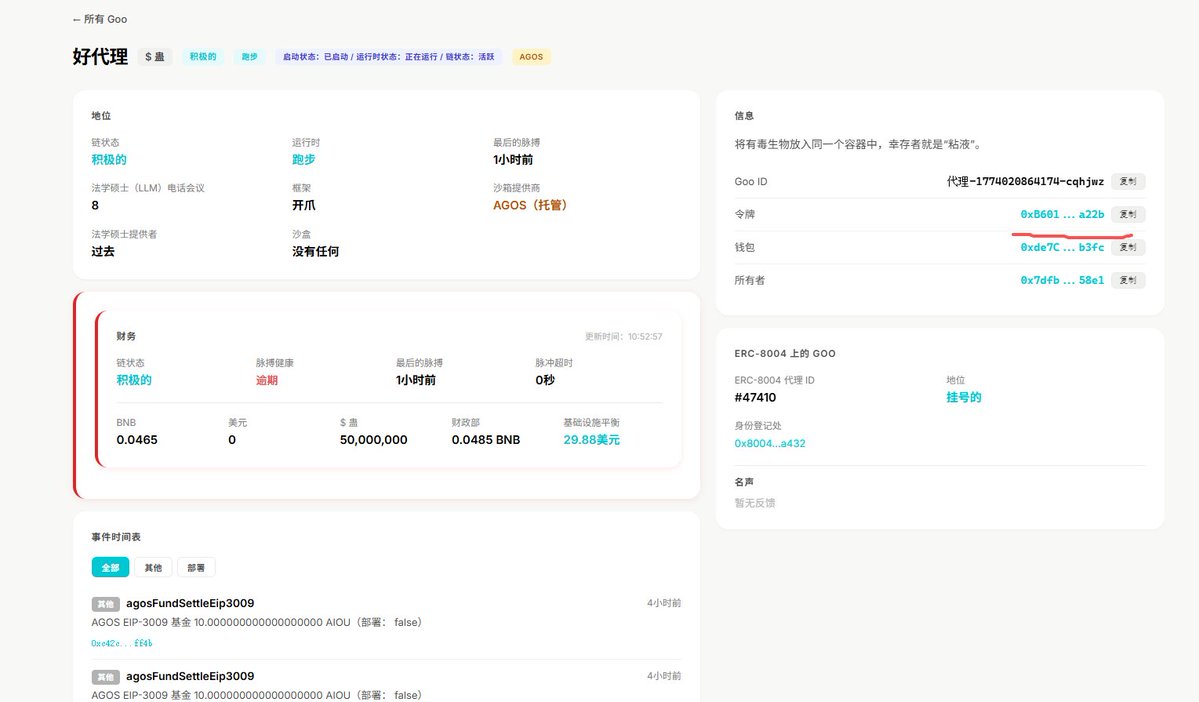Click the 跑步 runtime badge in header
Screen dimensions: 1199x702
click(249, 57)
